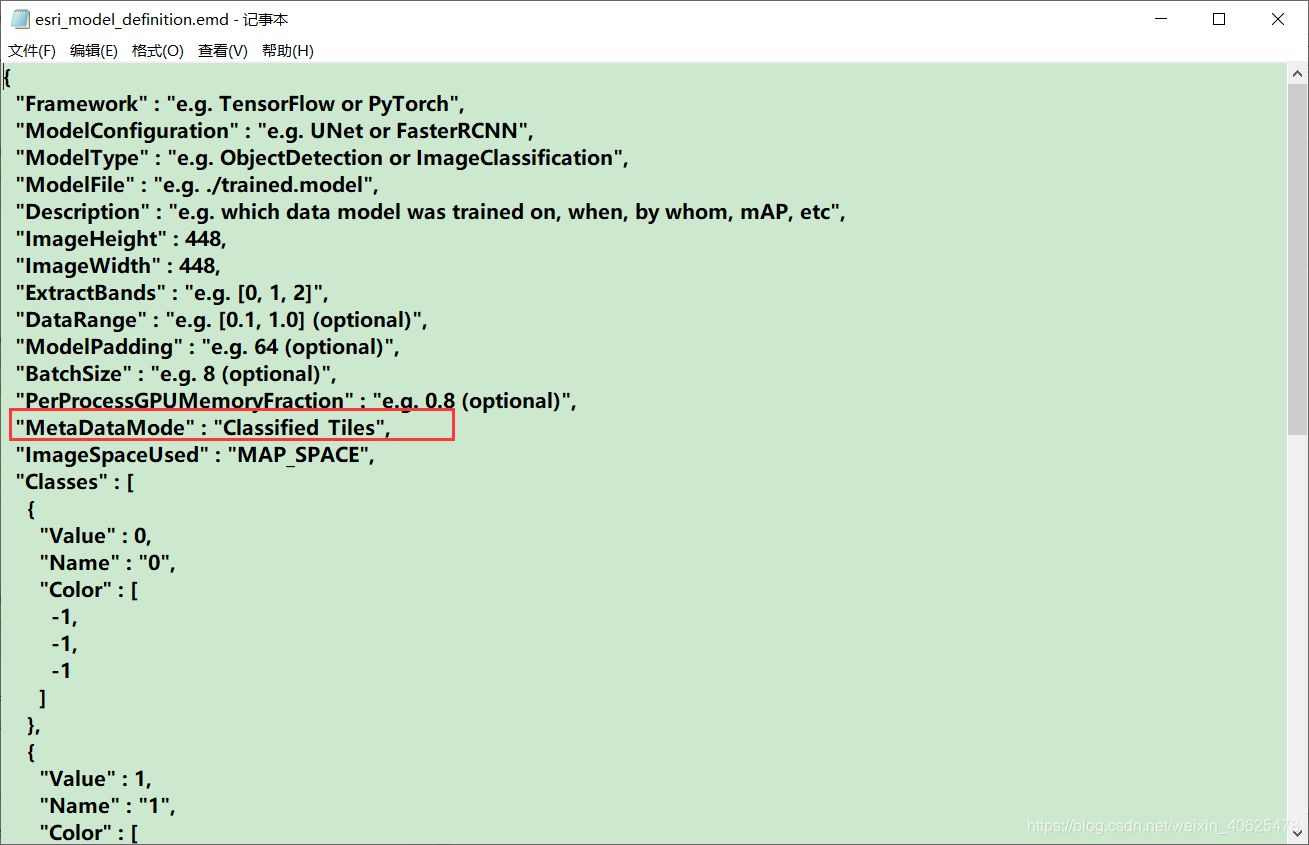Screen dimensions: 1309x845
Task: Click the "ImageWidth" : 448 line
Action: 117,266
